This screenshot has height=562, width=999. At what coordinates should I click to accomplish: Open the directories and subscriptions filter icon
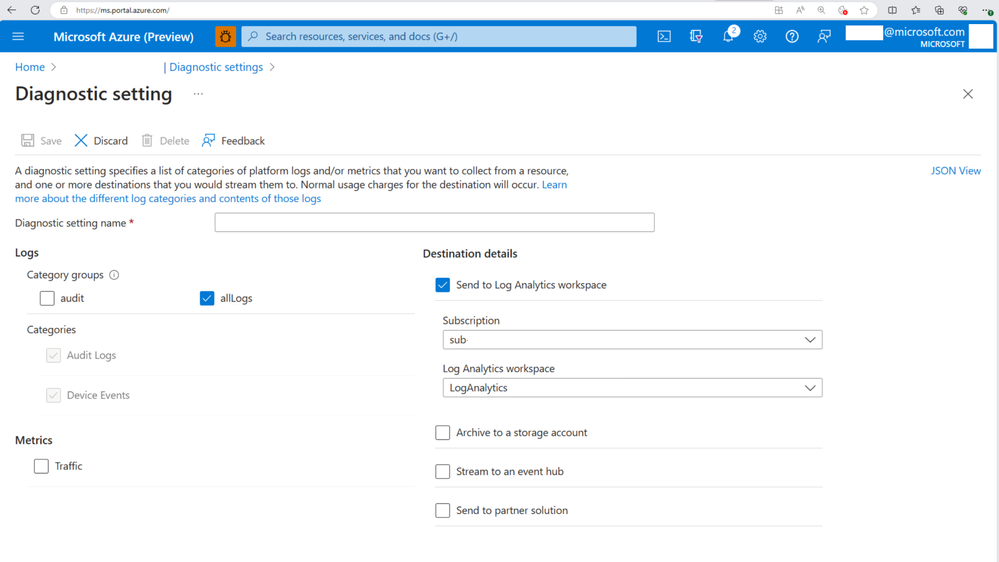pyautogui.click(x=696, y=36)
